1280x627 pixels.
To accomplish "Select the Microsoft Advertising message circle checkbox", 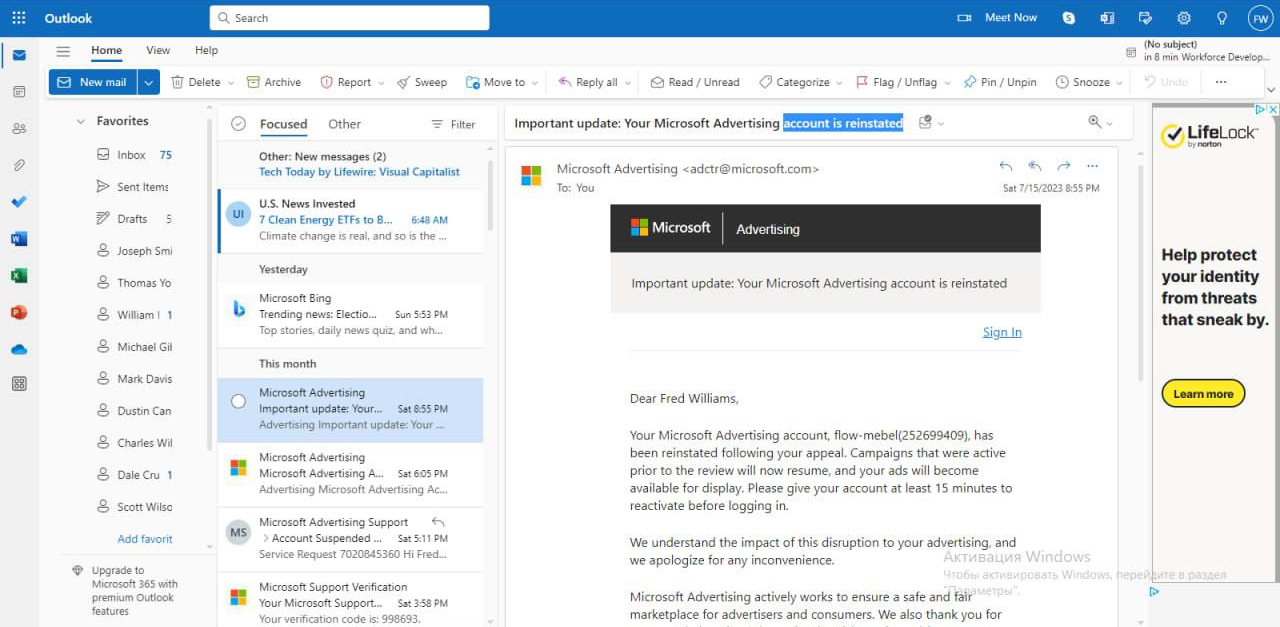I will 238,401.
